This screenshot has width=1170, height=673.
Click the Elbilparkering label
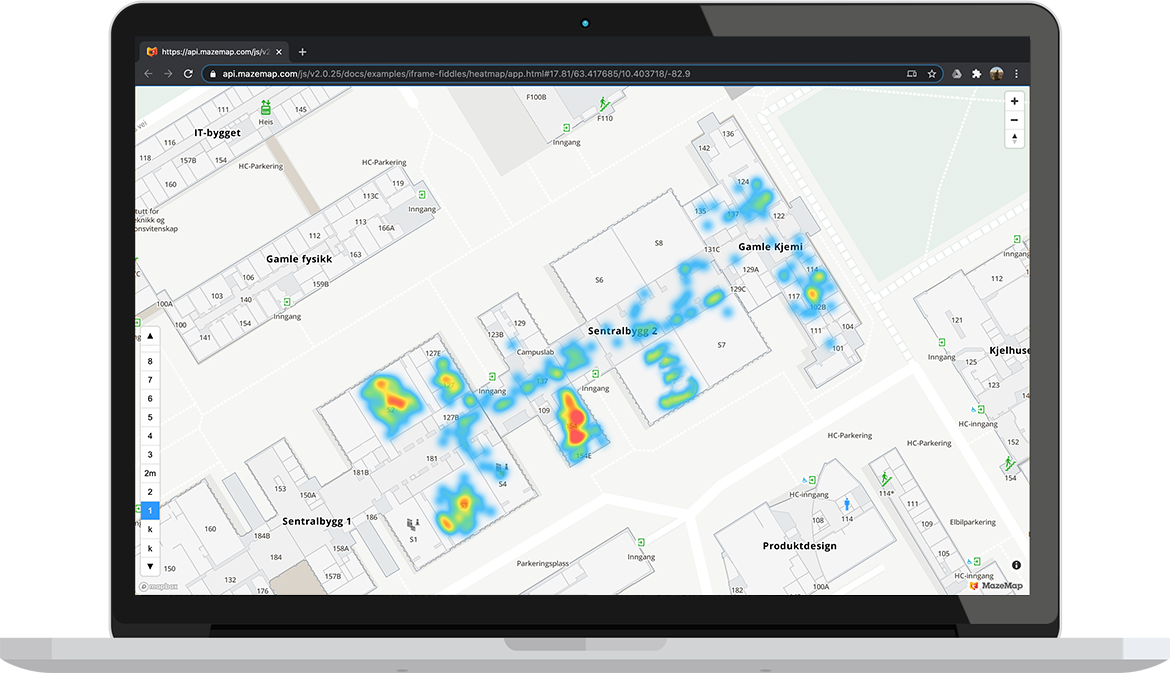tap(972, 522)
